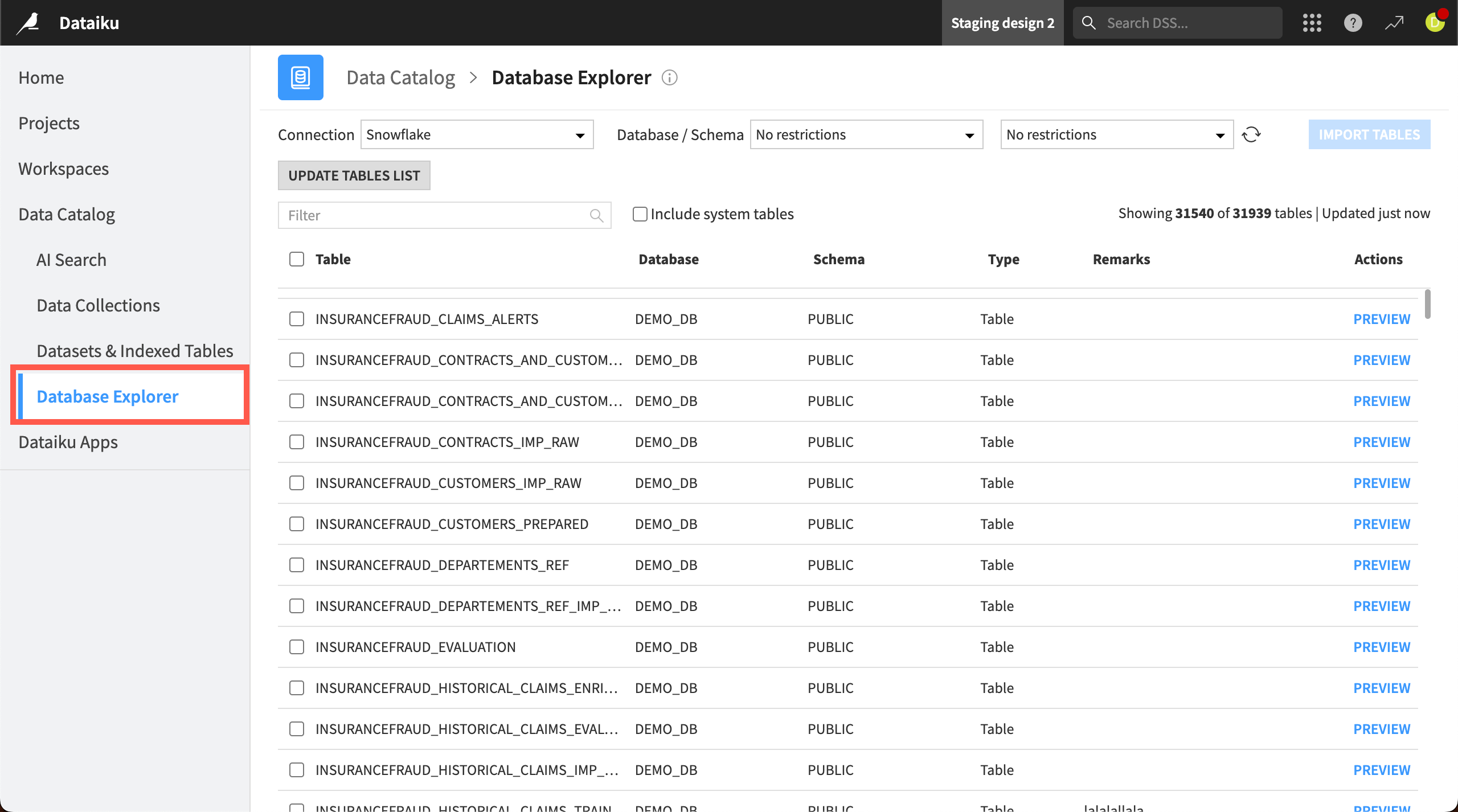Enable Include system tables
The height and width of the screenshot is (812, 1458).
click(x=640, y=214)
